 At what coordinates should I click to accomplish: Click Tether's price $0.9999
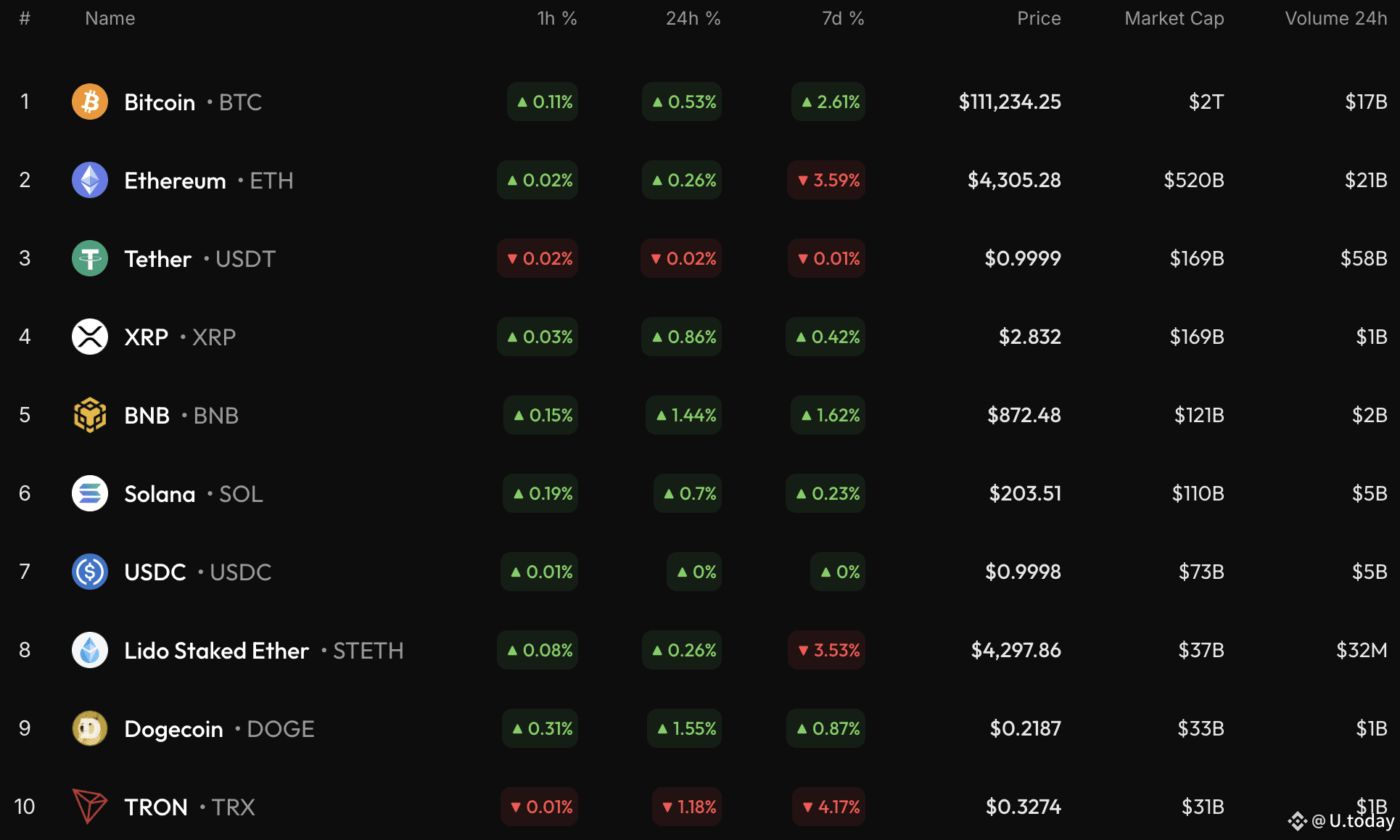point(1023,258)
